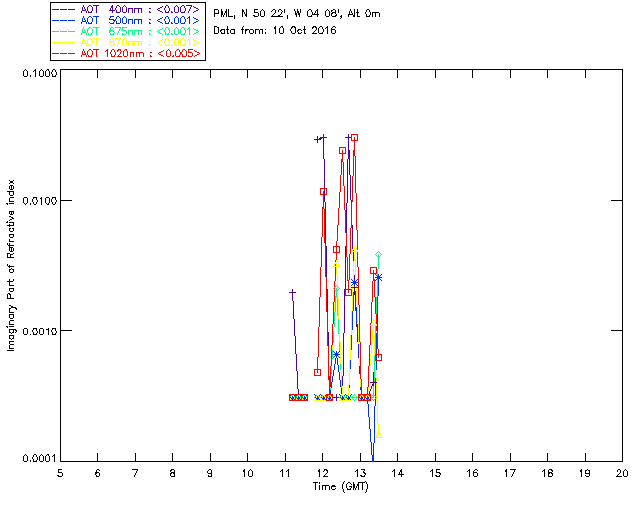Click the isolated purple plus marker near 11 GMT
Screen dimensions: 640x512
point(293,292)
